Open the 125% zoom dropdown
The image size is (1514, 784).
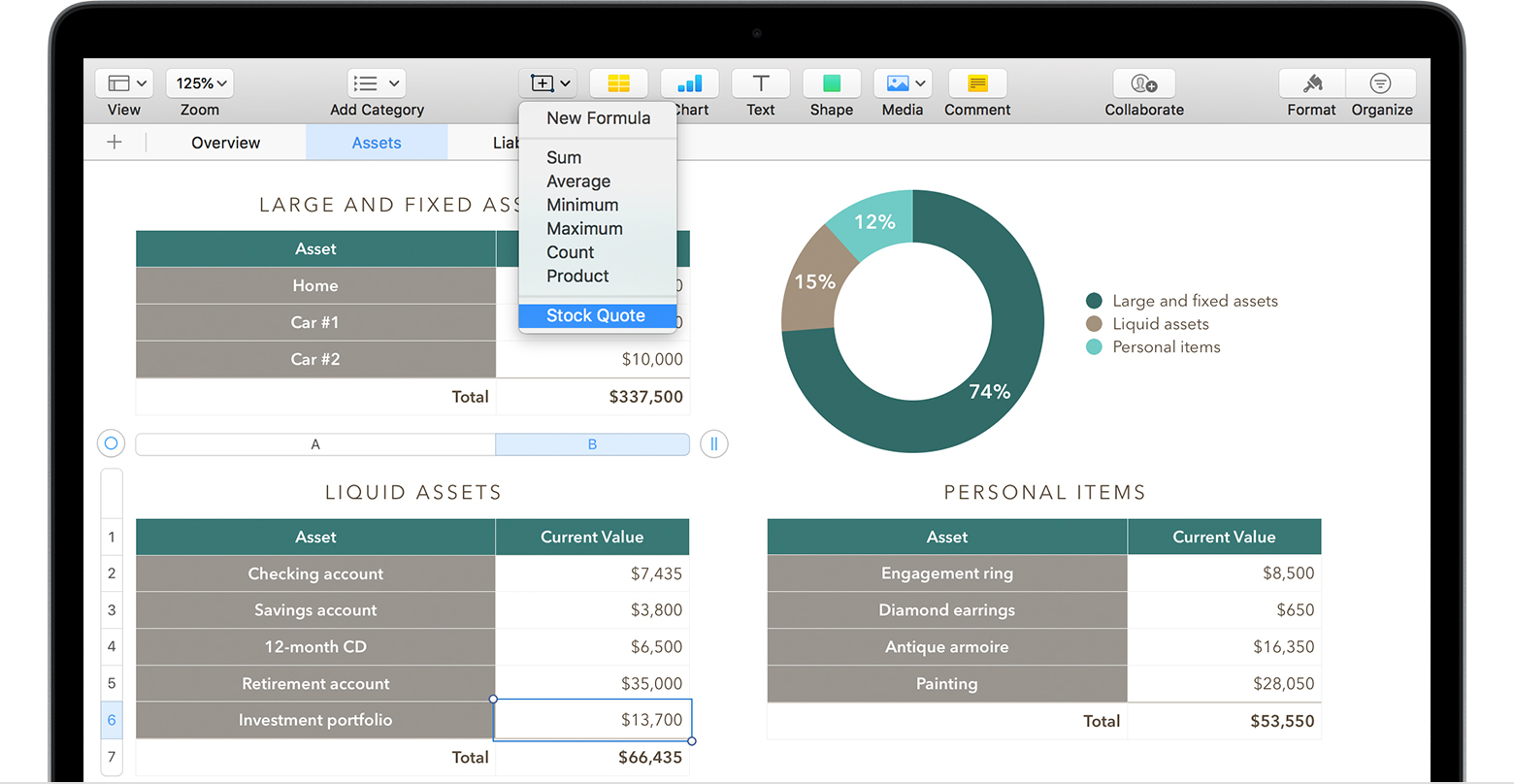200,83
